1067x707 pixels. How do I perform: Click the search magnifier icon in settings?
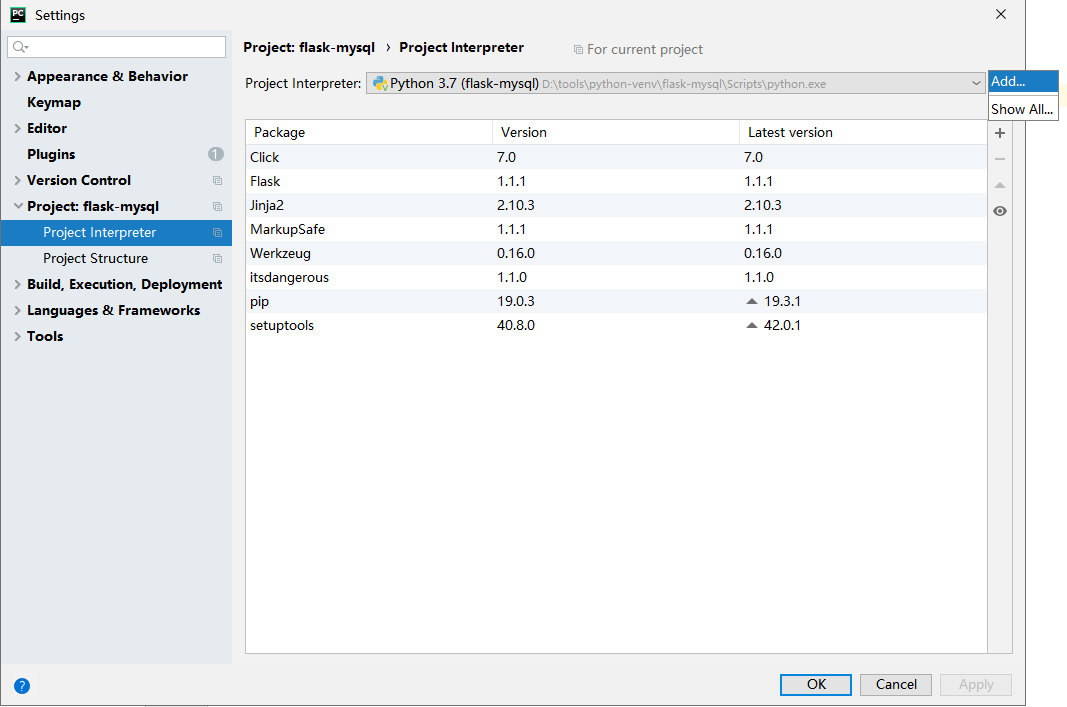pyautogui.click(x=20, y=47)
